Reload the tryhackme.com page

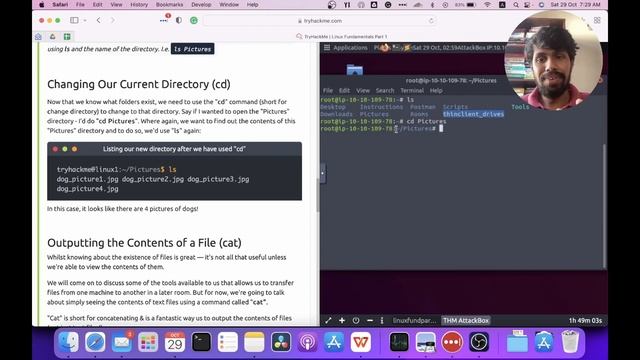click(431, 20)
